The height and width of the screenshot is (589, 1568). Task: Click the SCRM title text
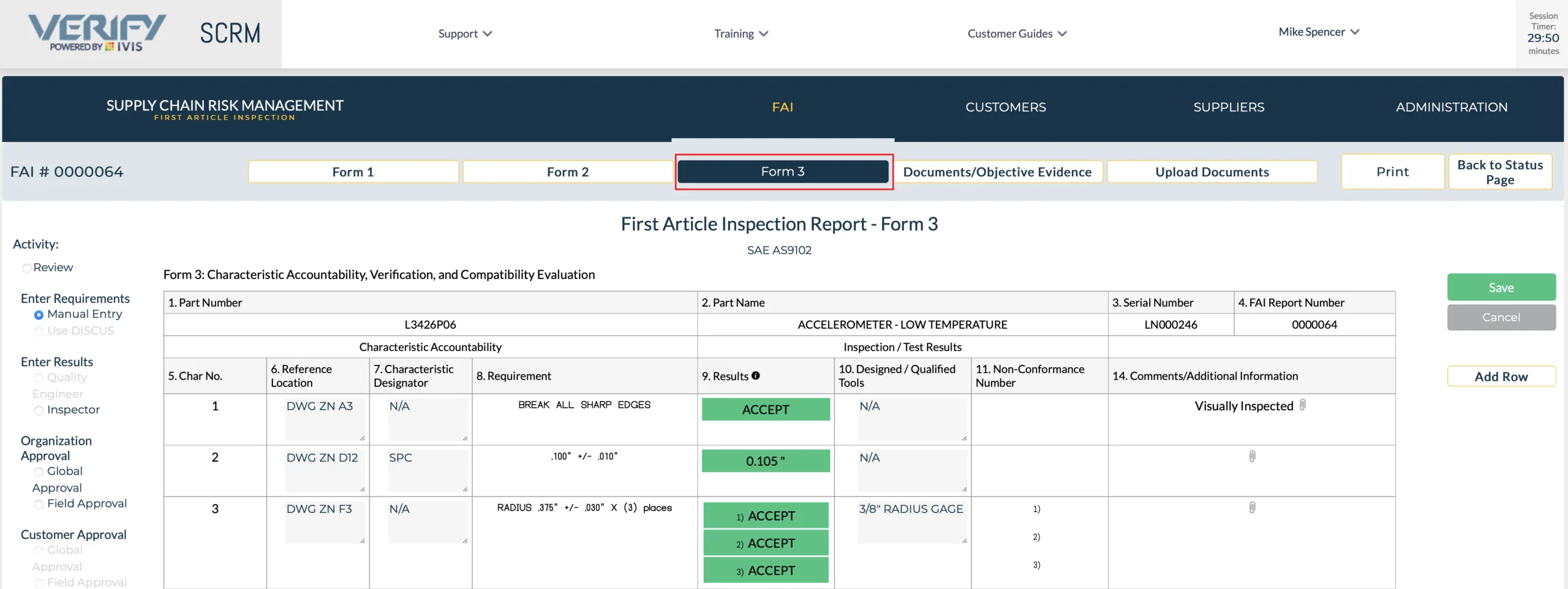coord(230,33)
